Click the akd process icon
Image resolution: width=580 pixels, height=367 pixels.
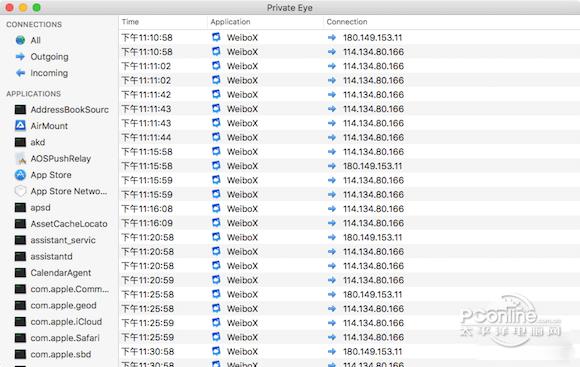coord(20,142)
